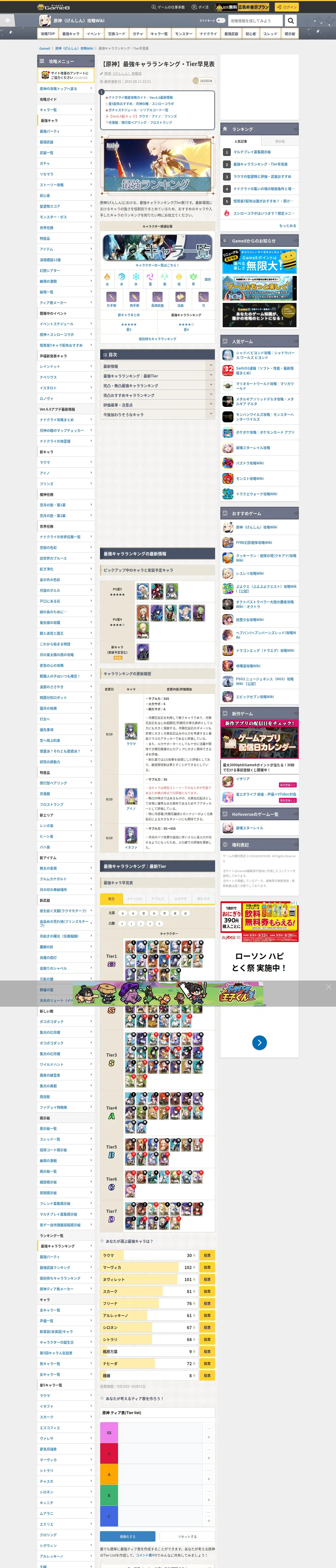Viewport: 336px width, 1568px height.
Task: Toggle the ライトモード switch
Action: pos(221,20)
